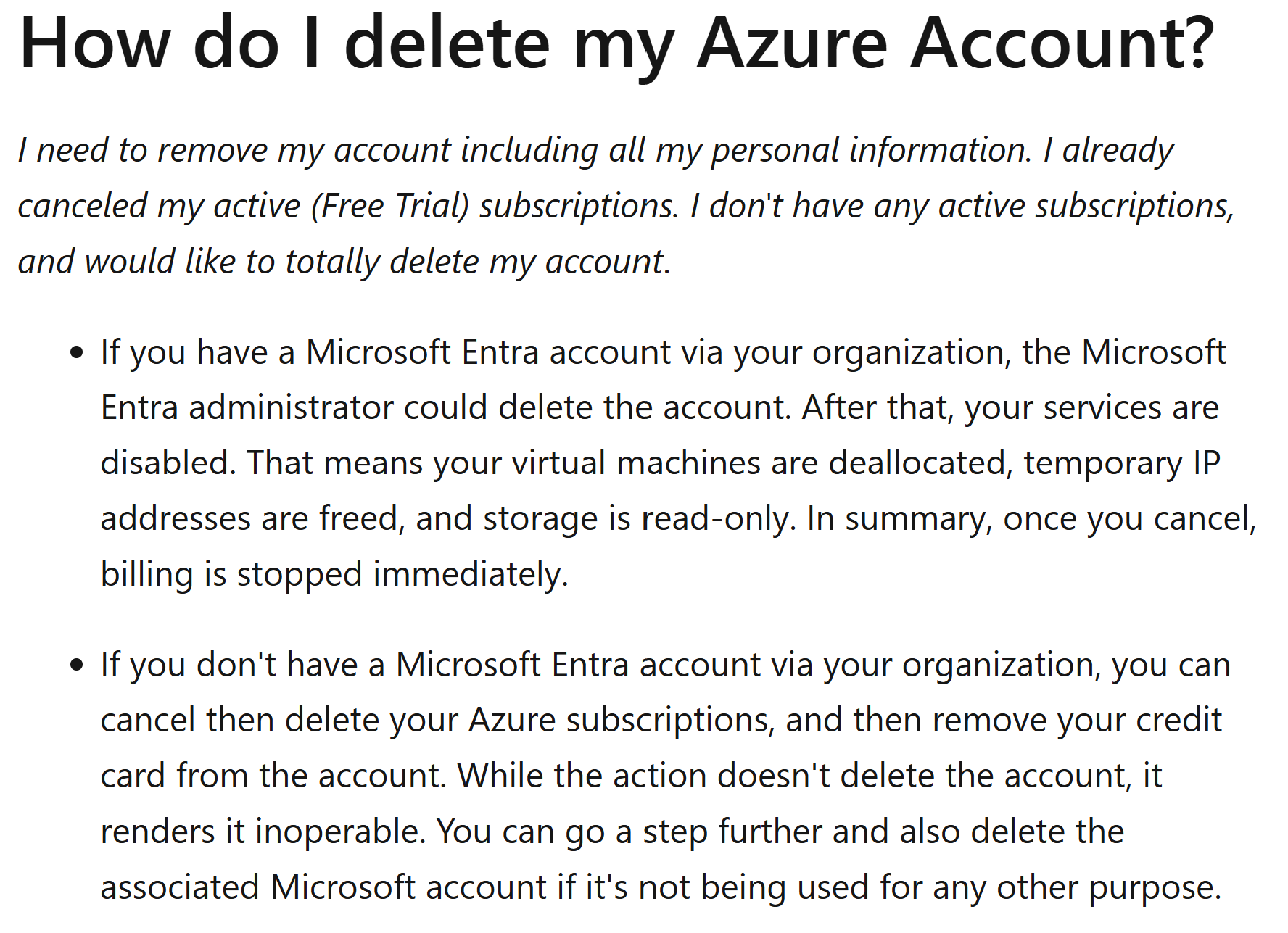
Task: Click the words "temporary IP"
Action: coord(1122,465)
